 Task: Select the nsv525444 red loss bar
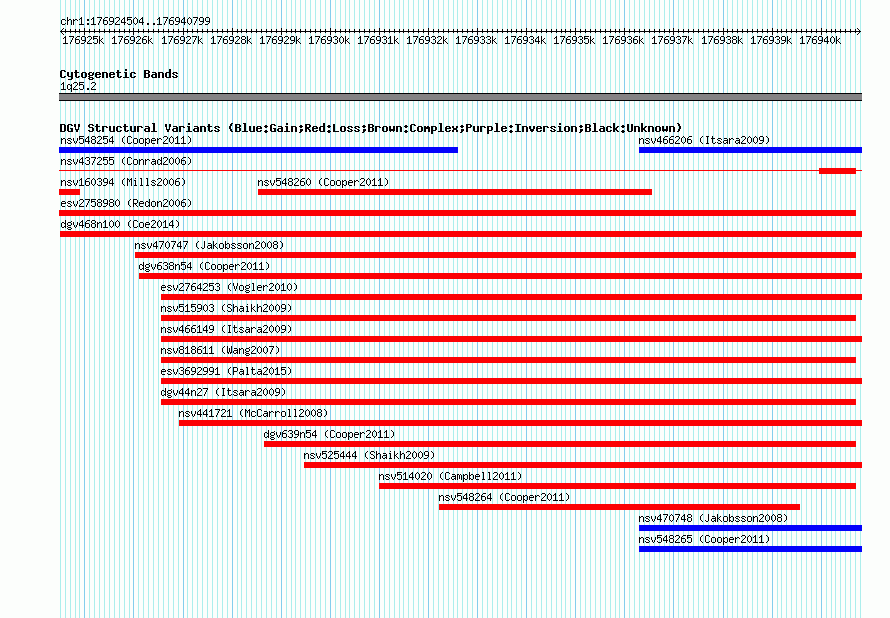583,465
